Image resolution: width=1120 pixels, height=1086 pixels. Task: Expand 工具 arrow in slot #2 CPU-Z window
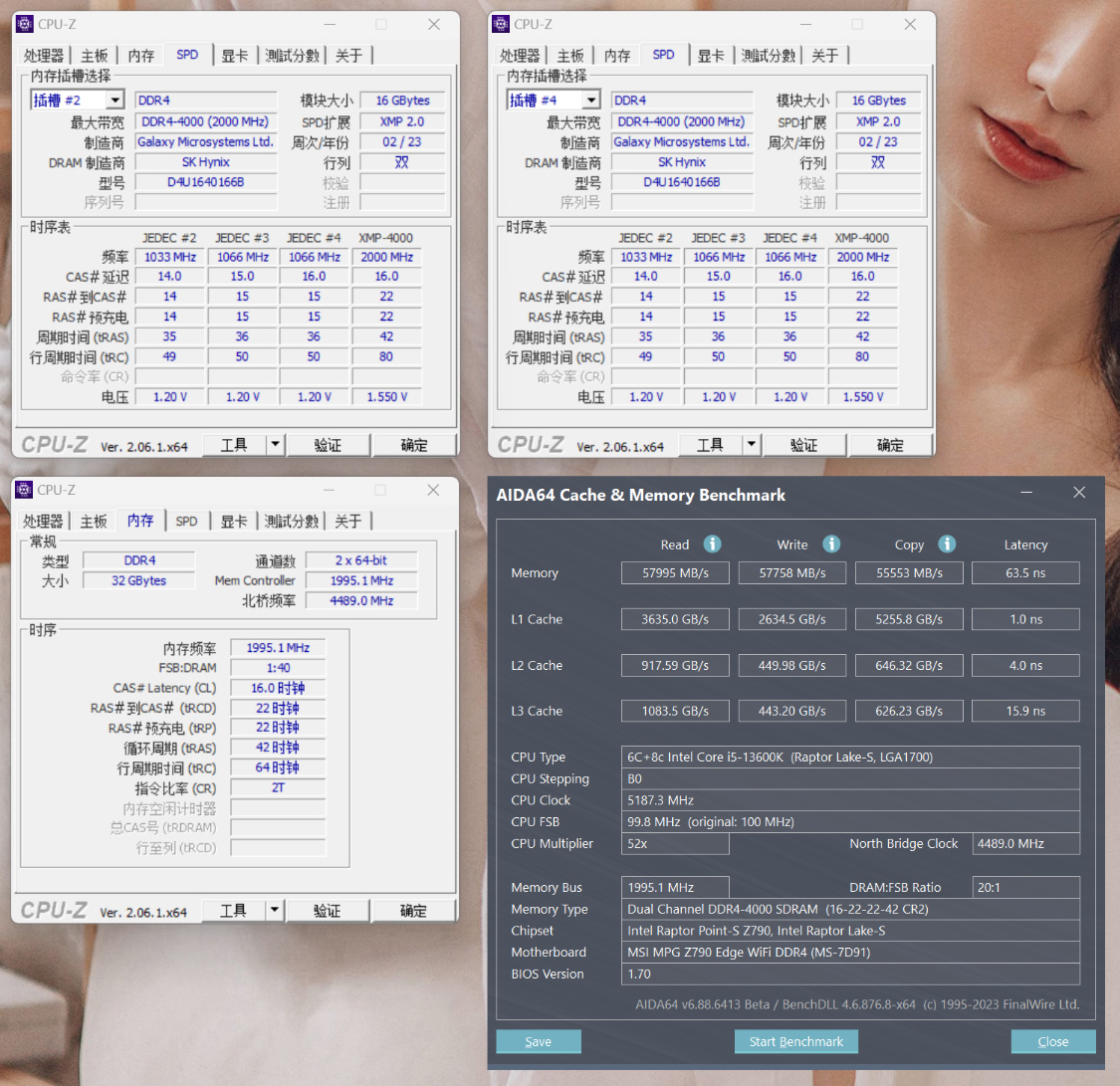(276, 445)
